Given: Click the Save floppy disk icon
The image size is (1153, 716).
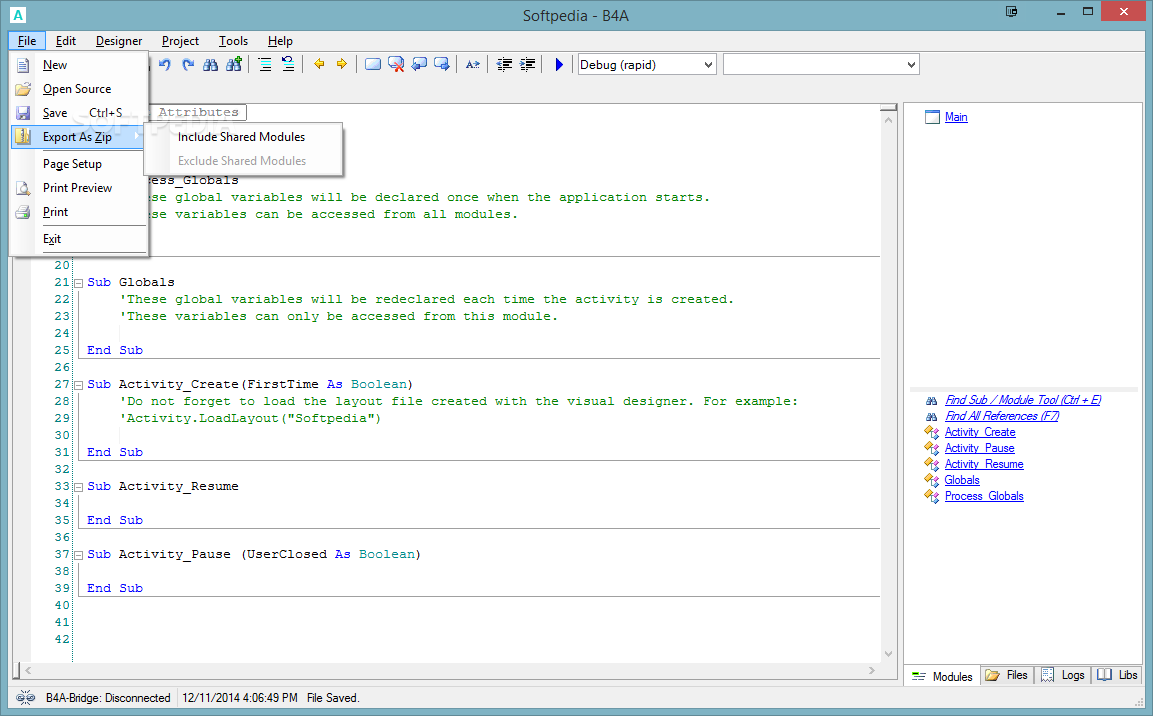Looking at the screenshot, I should tap(24, 113).
